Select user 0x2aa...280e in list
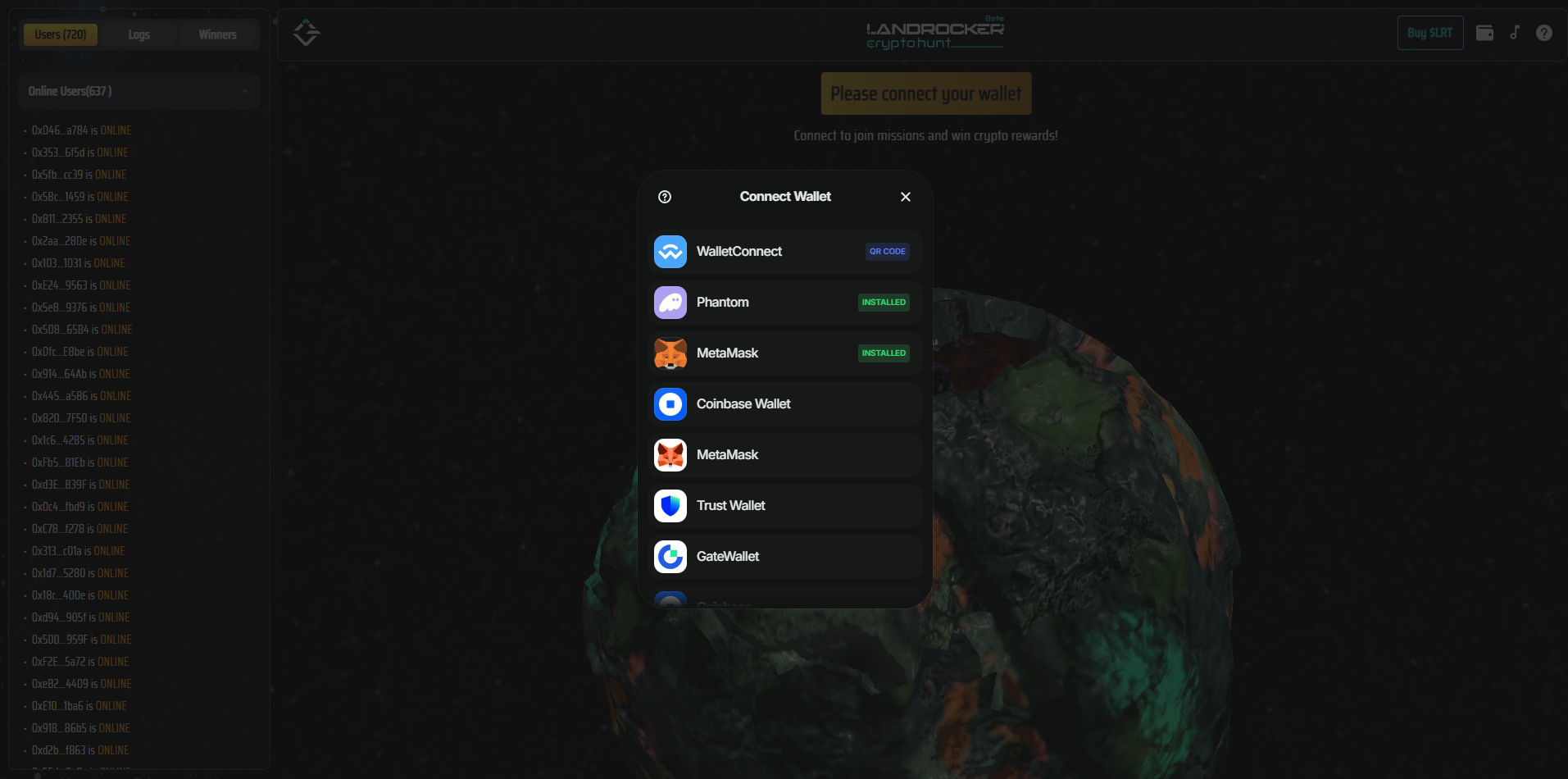This screenshot has width=1568, height=779. tap(81, 241)
